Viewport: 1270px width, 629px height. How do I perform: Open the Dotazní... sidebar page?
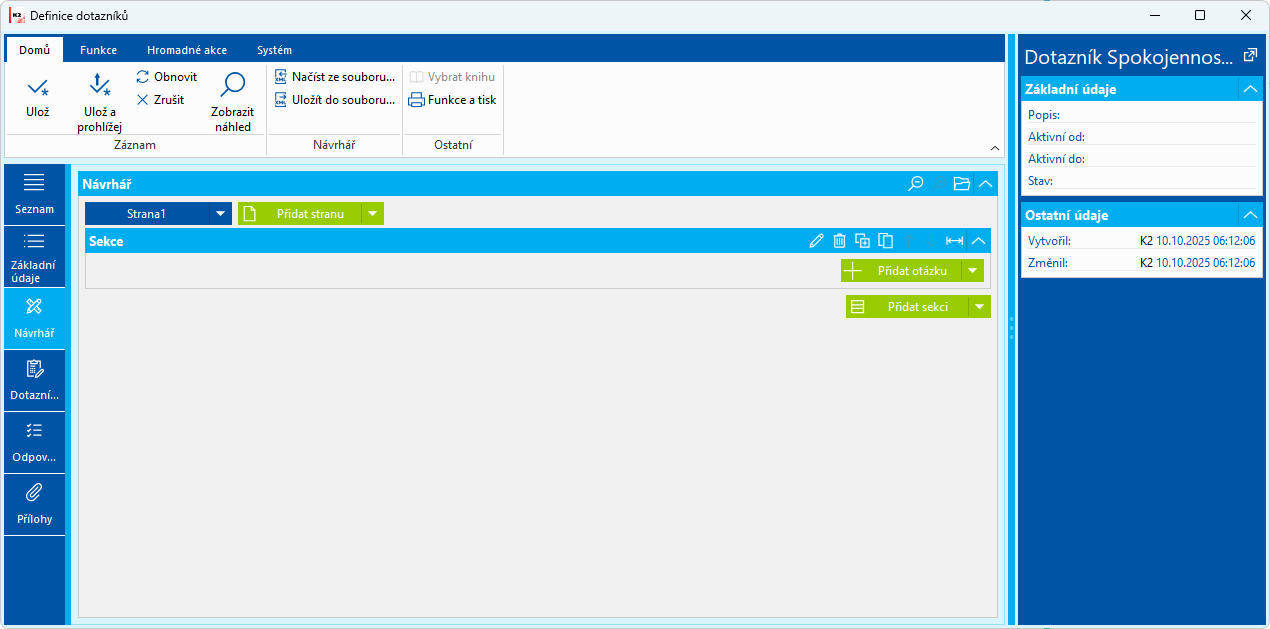coord(35,381)
